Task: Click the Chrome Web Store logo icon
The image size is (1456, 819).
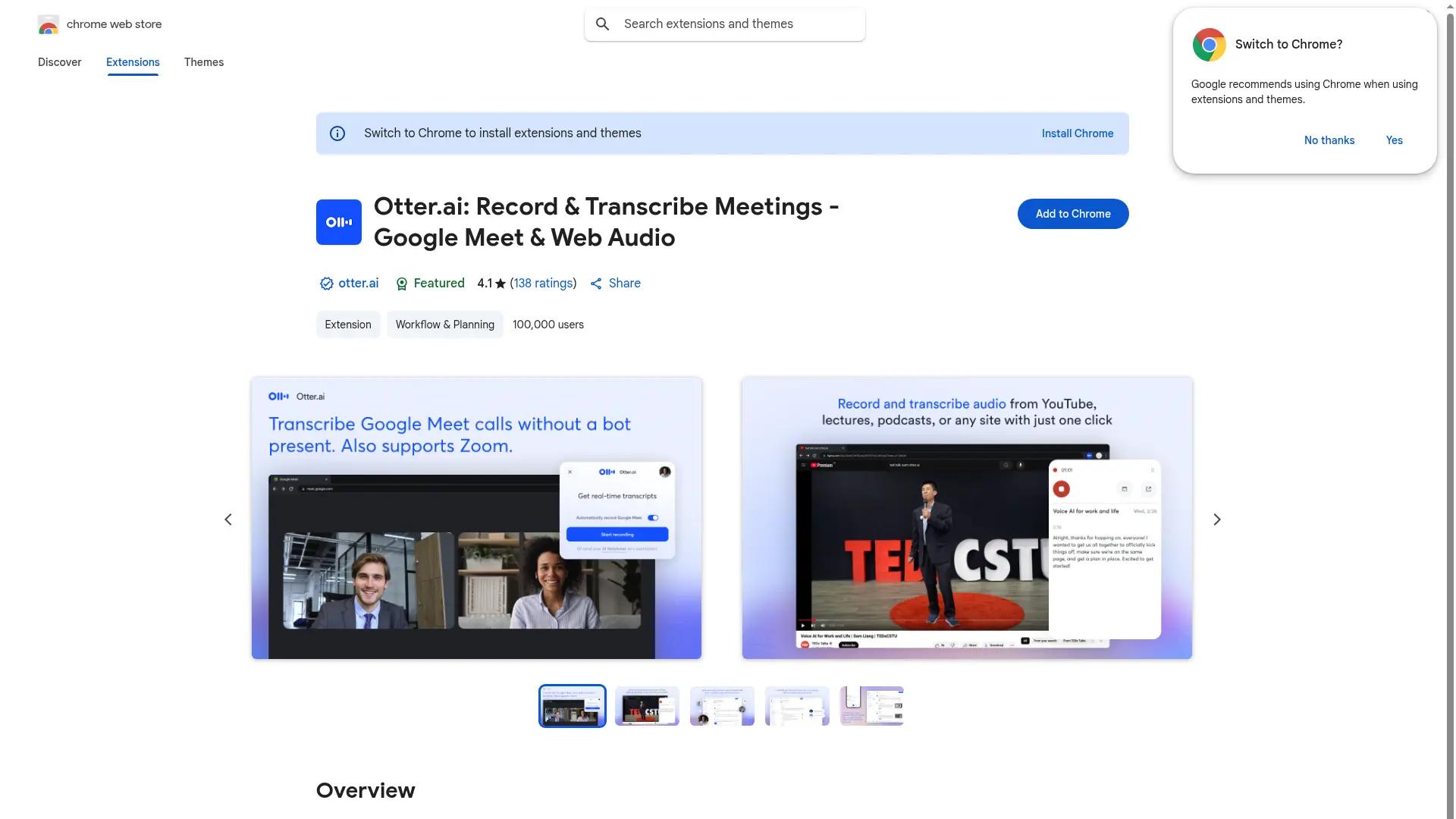Action: [49, 24]
